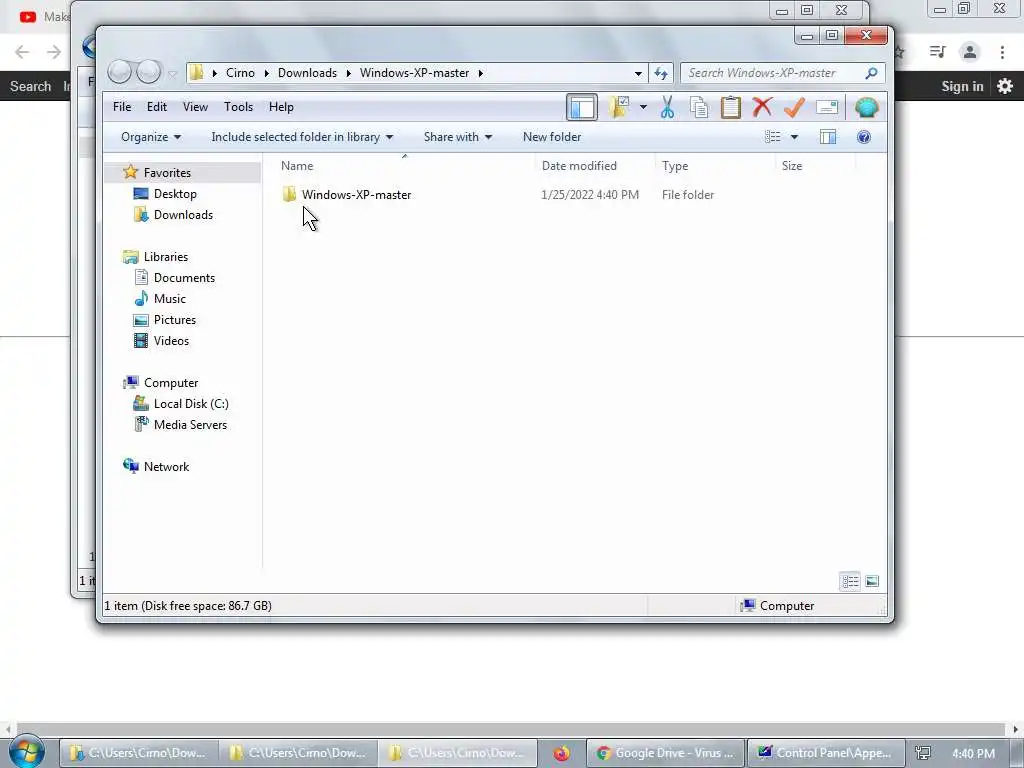Switch to Google Drive Chrome taskbar button

665,753
